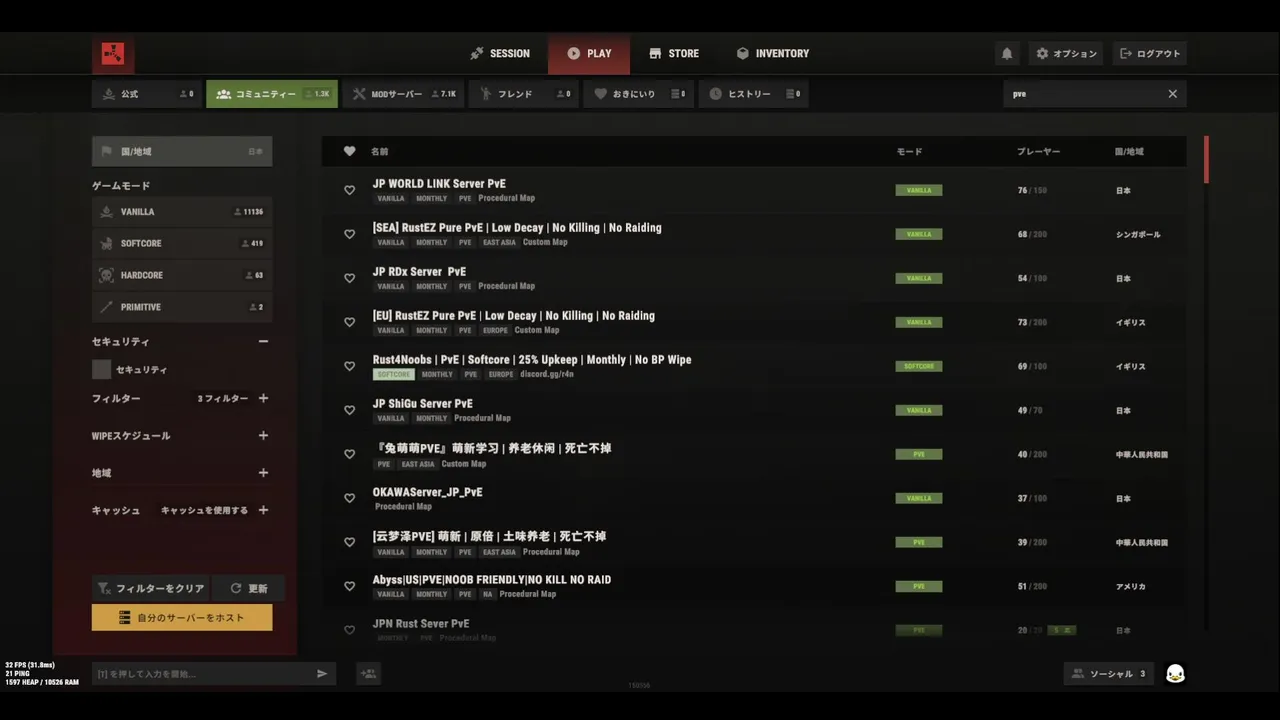
Task: Click the server list scrollbar
Action: coord(1206,160)
